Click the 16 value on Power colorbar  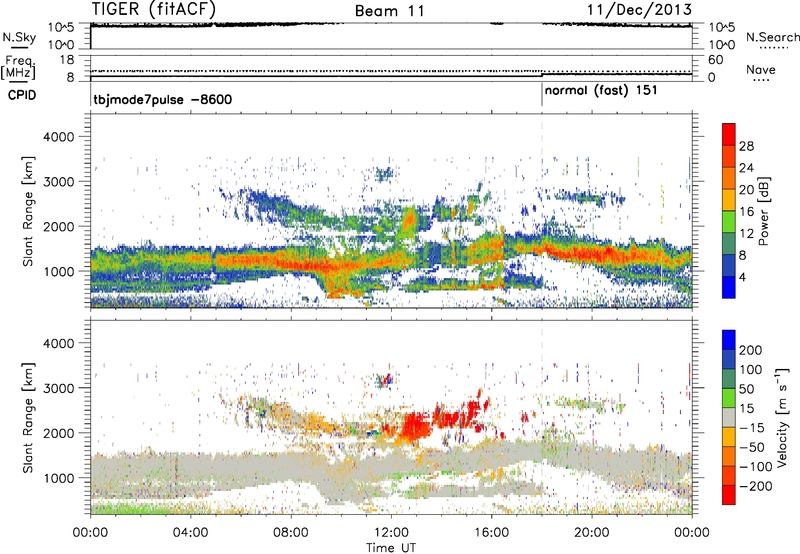click(x=746, y=212)
